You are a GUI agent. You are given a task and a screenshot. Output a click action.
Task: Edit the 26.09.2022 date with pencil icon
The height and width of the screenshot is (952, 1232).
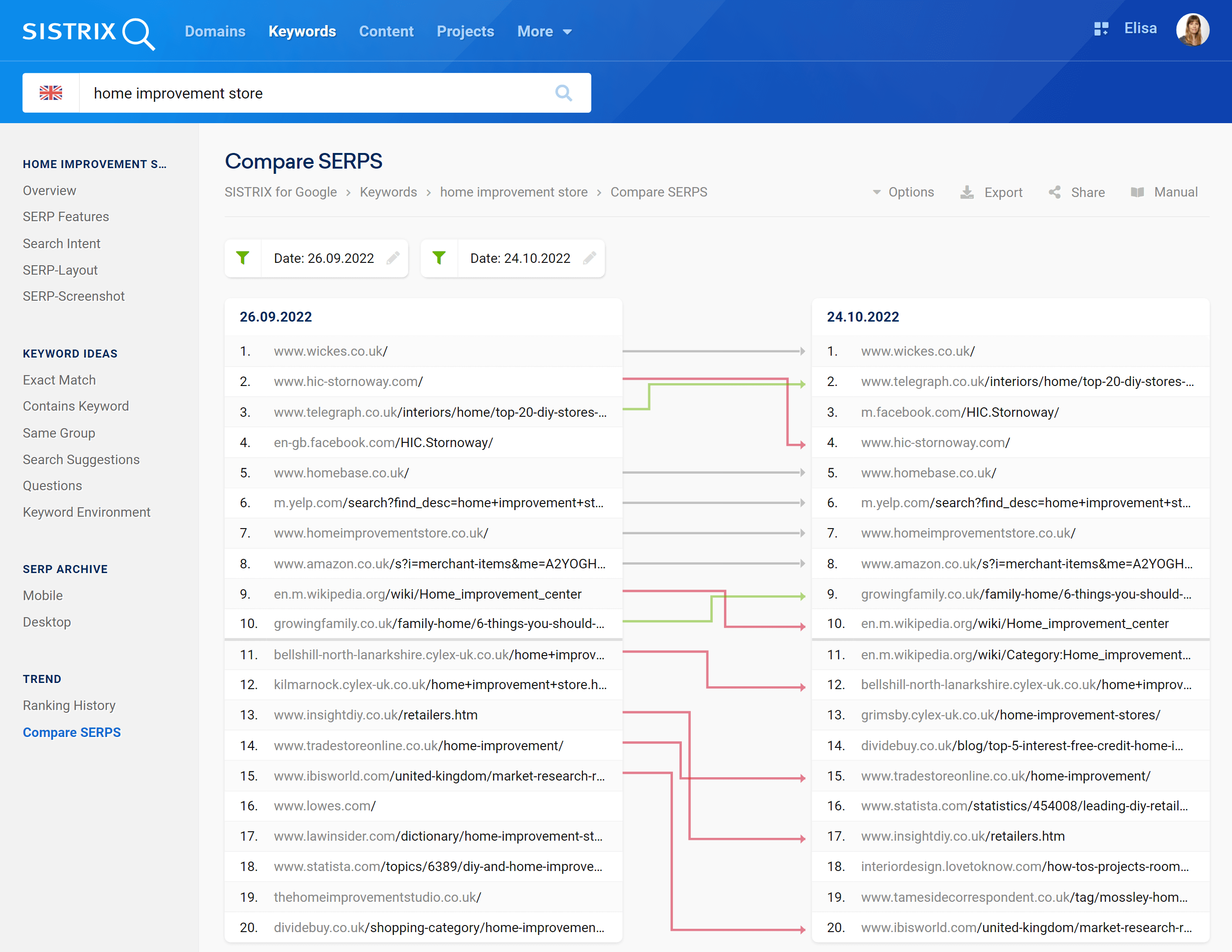tap(393, 258)
